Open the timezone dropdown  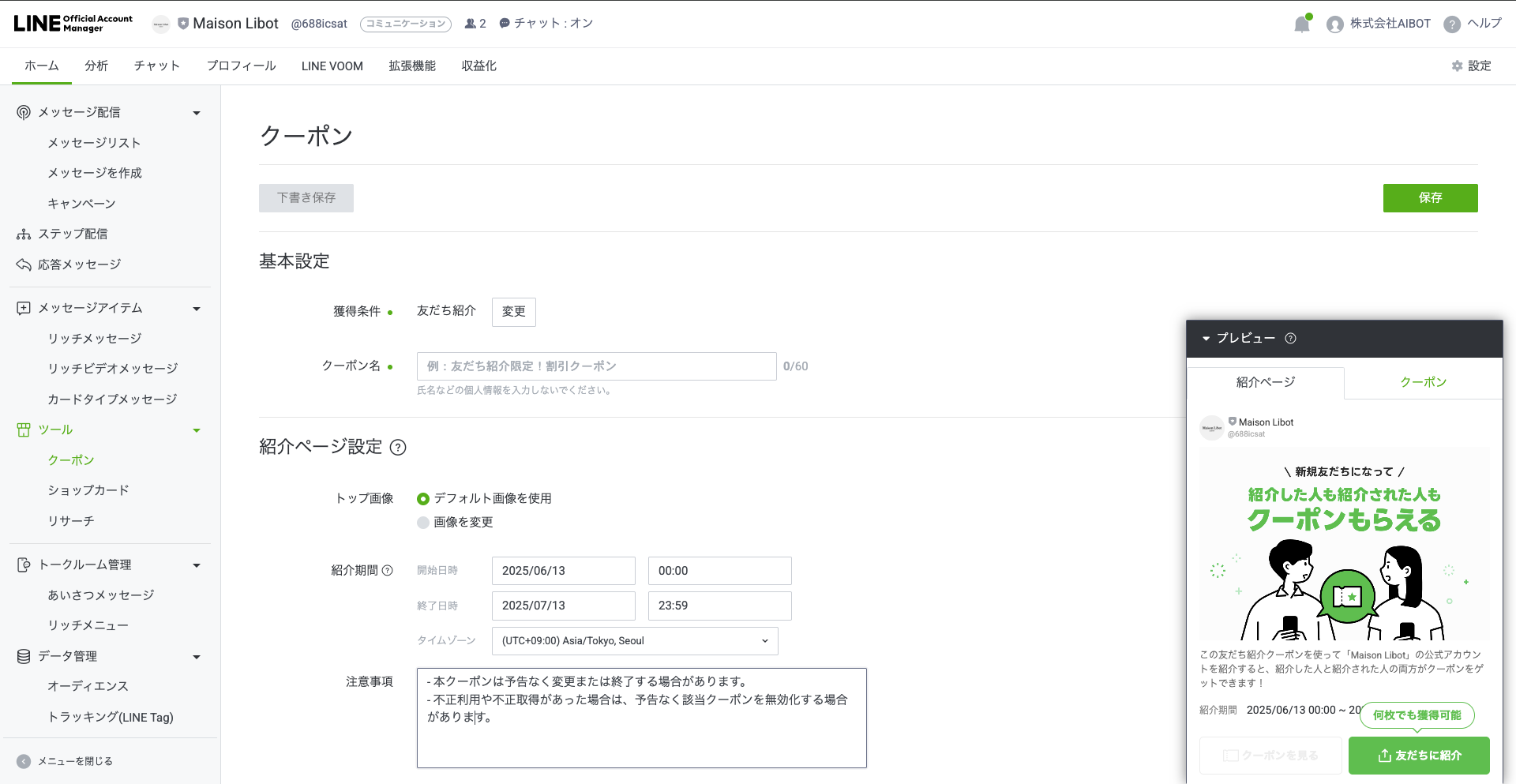click(634, 641)
